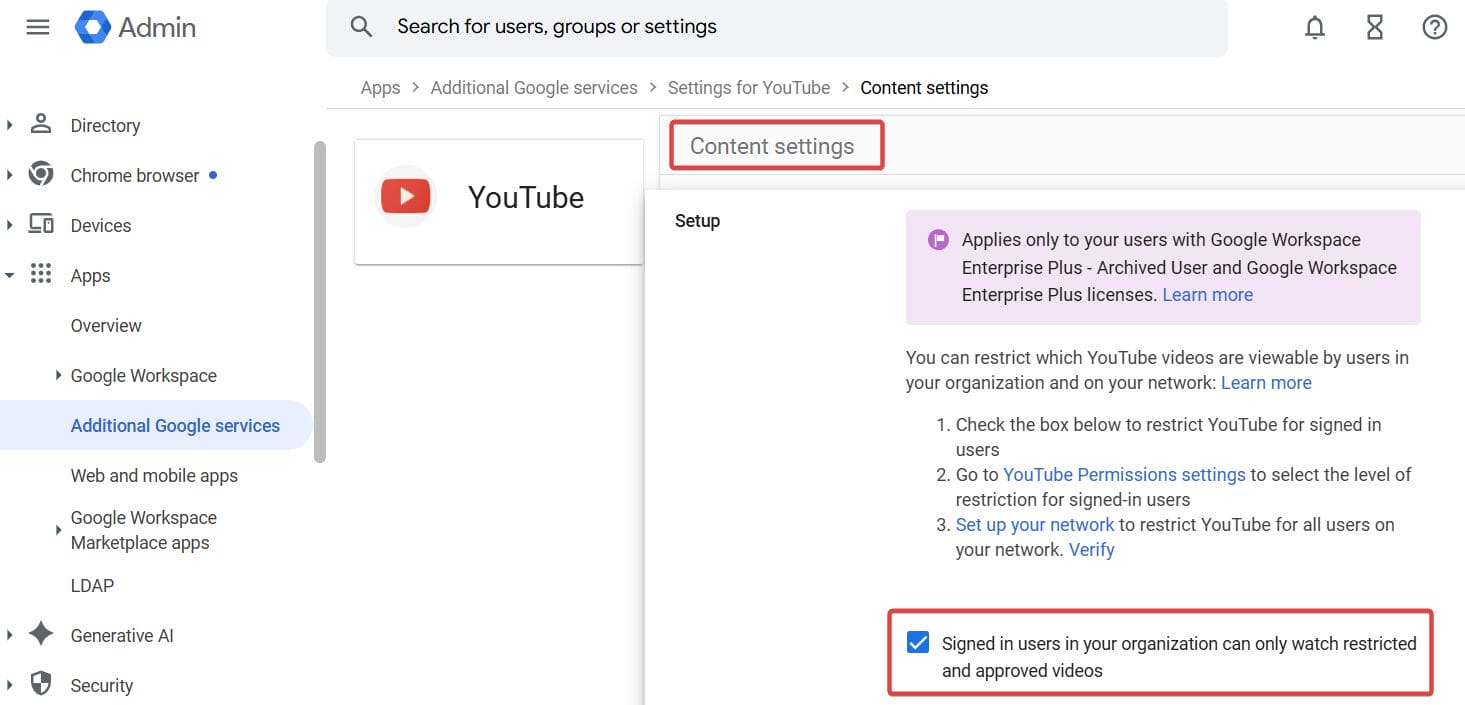Uncheck restricted and approved videos checkbox
The height and width of the screenshot is (705, 1465).
pos(918,643)
